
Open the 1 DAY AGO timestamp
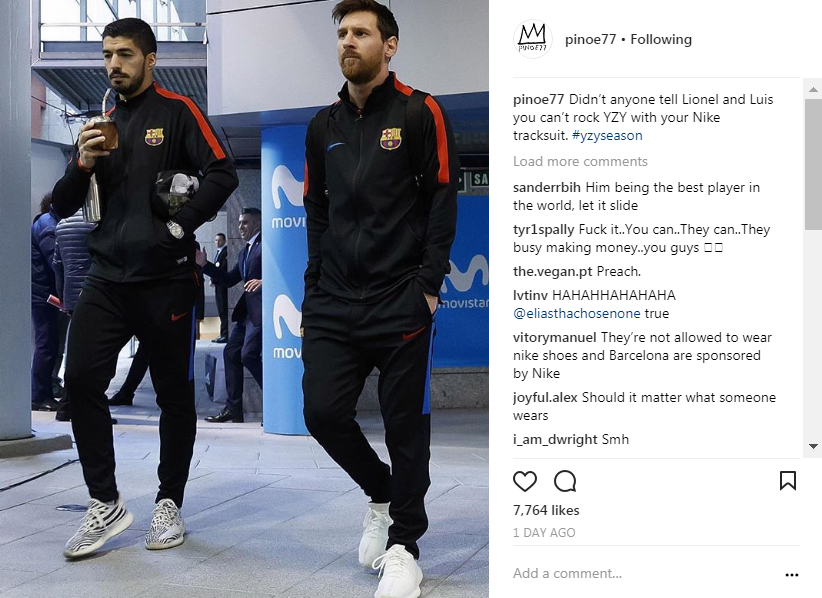coord(544,533)
